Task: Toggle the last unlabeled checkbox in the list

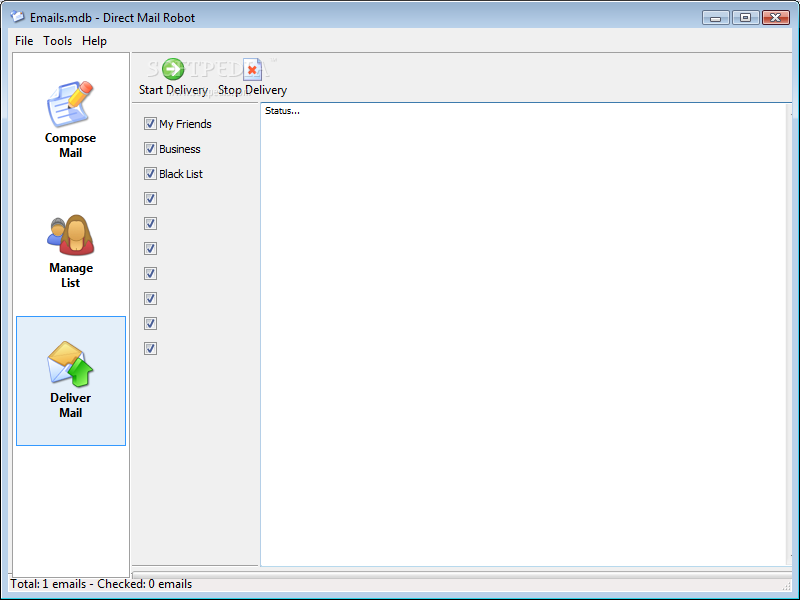Action: coord(150,348)
